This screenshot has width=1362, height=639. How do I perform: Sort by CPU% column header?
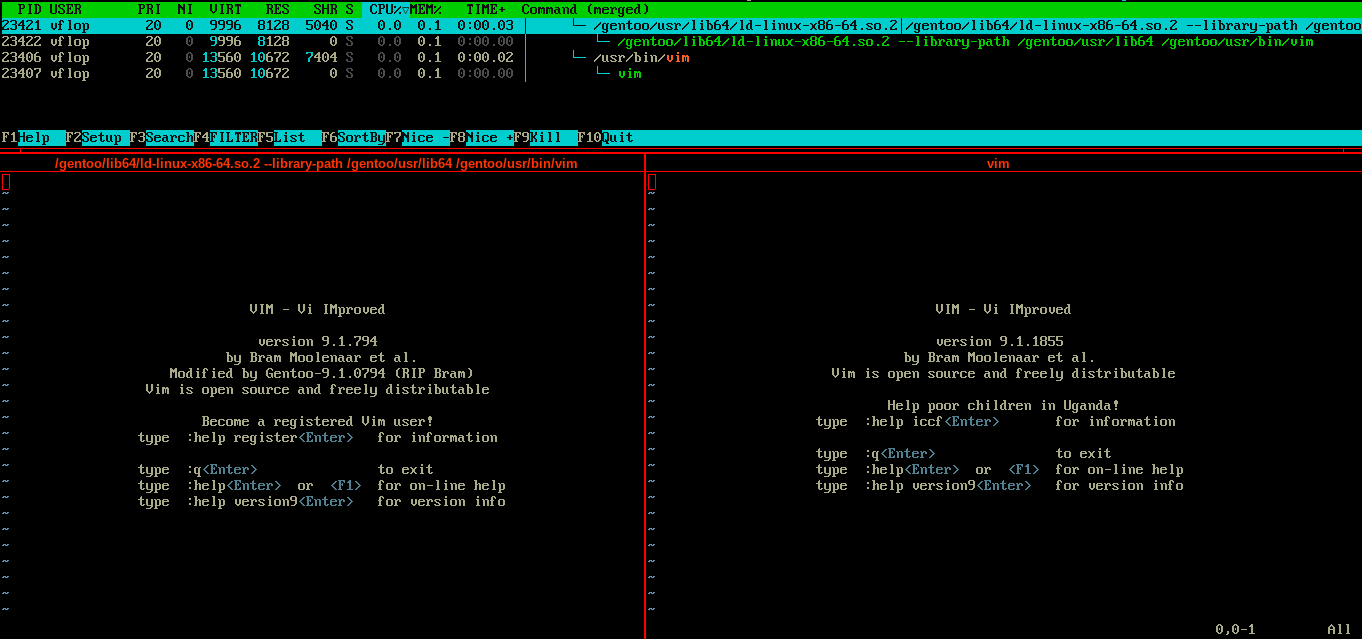pyautogui.click(x=386, y=9)
